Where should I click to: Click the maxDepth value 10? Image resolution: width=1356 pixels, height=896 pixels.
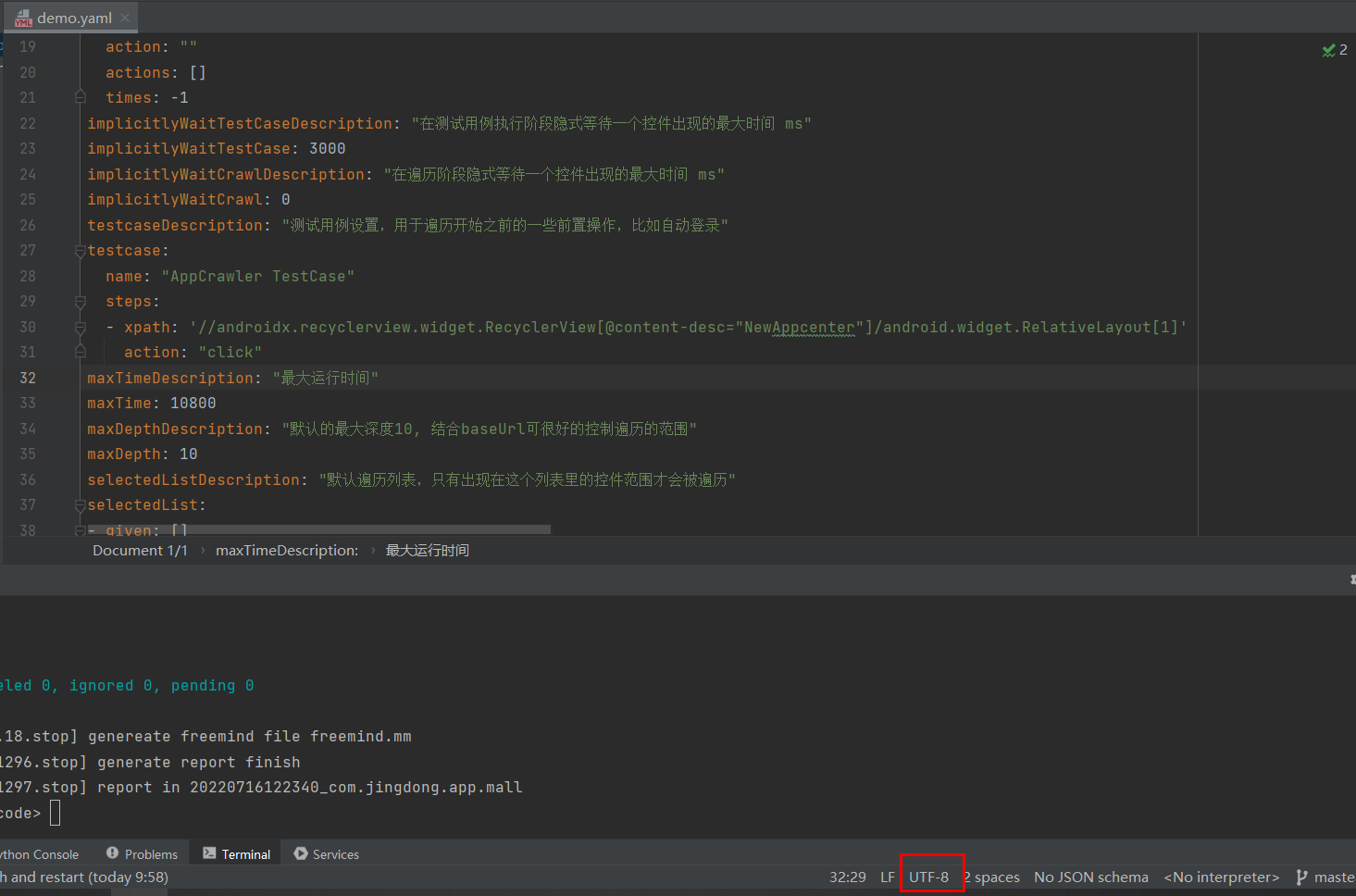[x=189, y=454]
